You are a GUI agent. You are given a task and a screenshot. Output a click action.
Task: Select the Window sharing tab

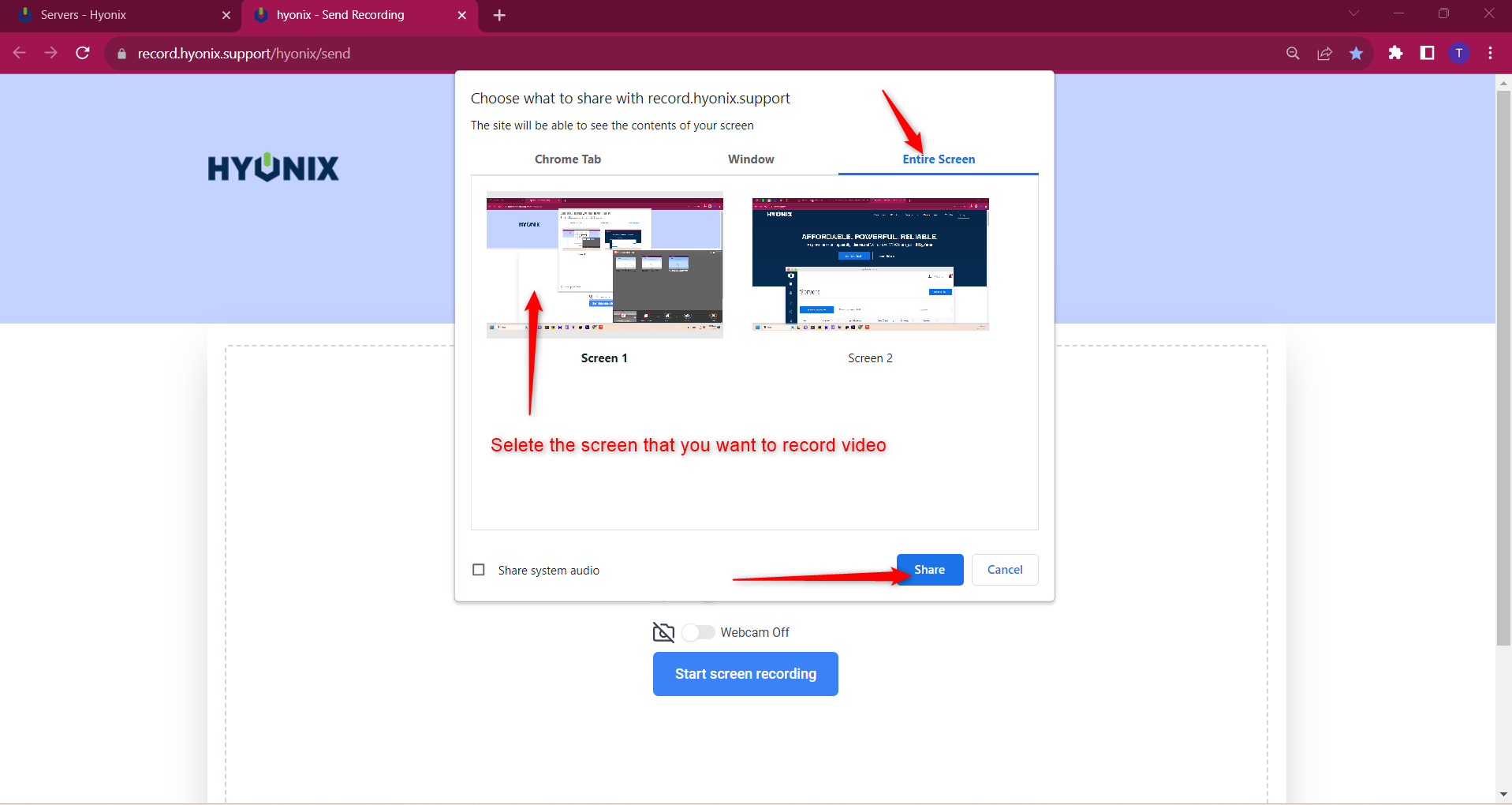(750, 159)
